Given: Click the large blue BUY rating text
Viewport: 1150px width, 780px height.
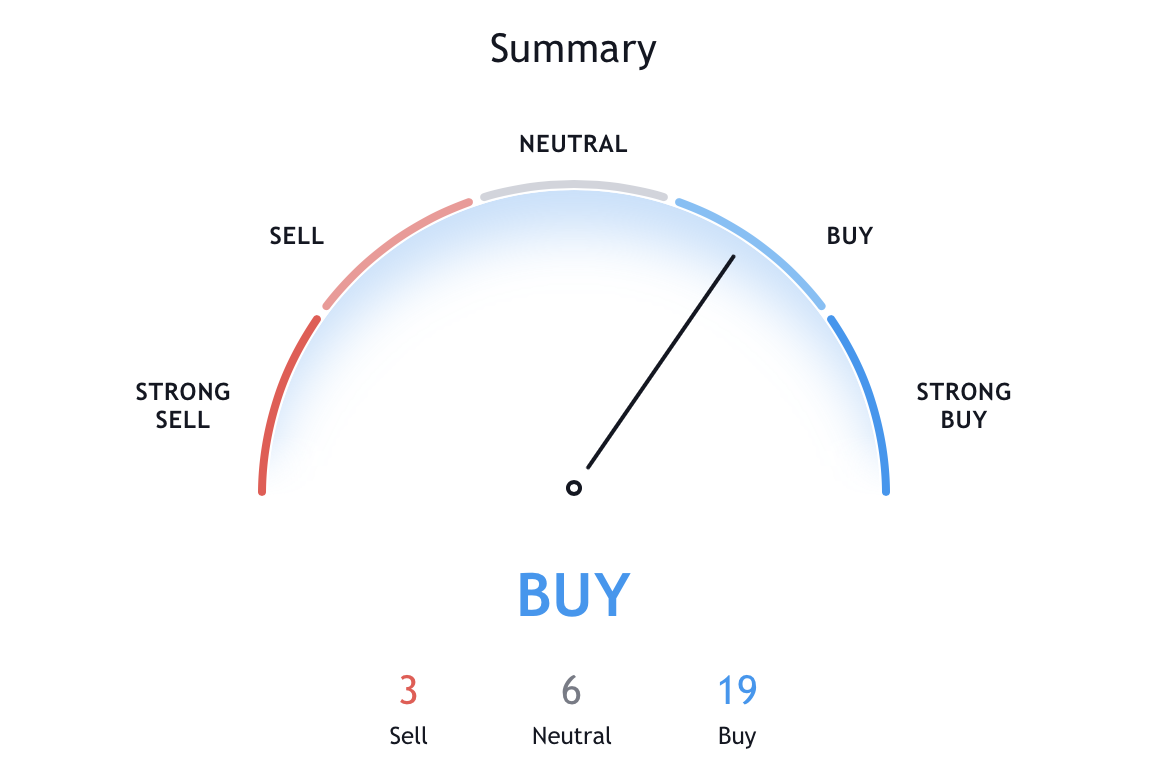Looking at the screenshot, I should click(x=574, y=596).
